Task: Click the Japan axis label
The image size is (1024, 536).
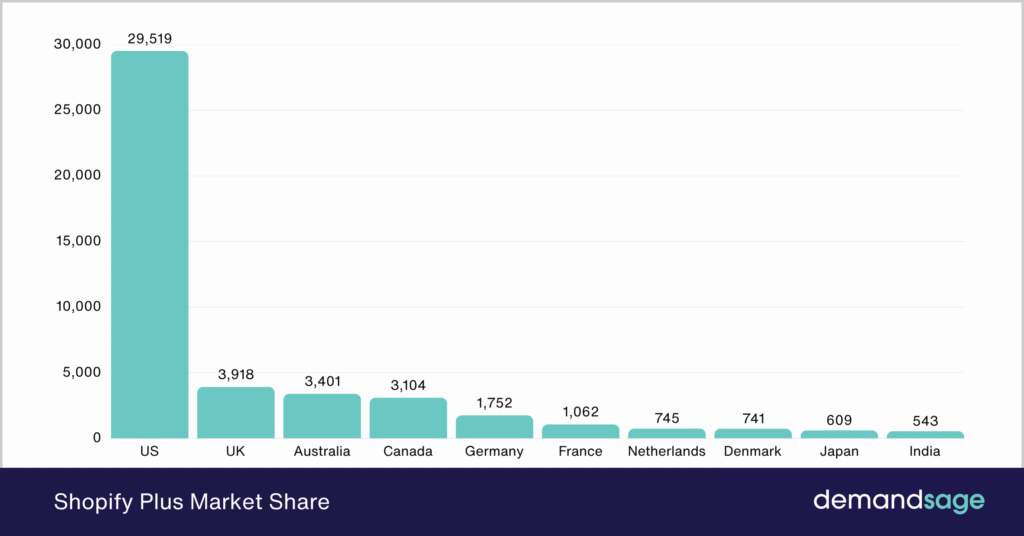Action: [x=839, y=452]
